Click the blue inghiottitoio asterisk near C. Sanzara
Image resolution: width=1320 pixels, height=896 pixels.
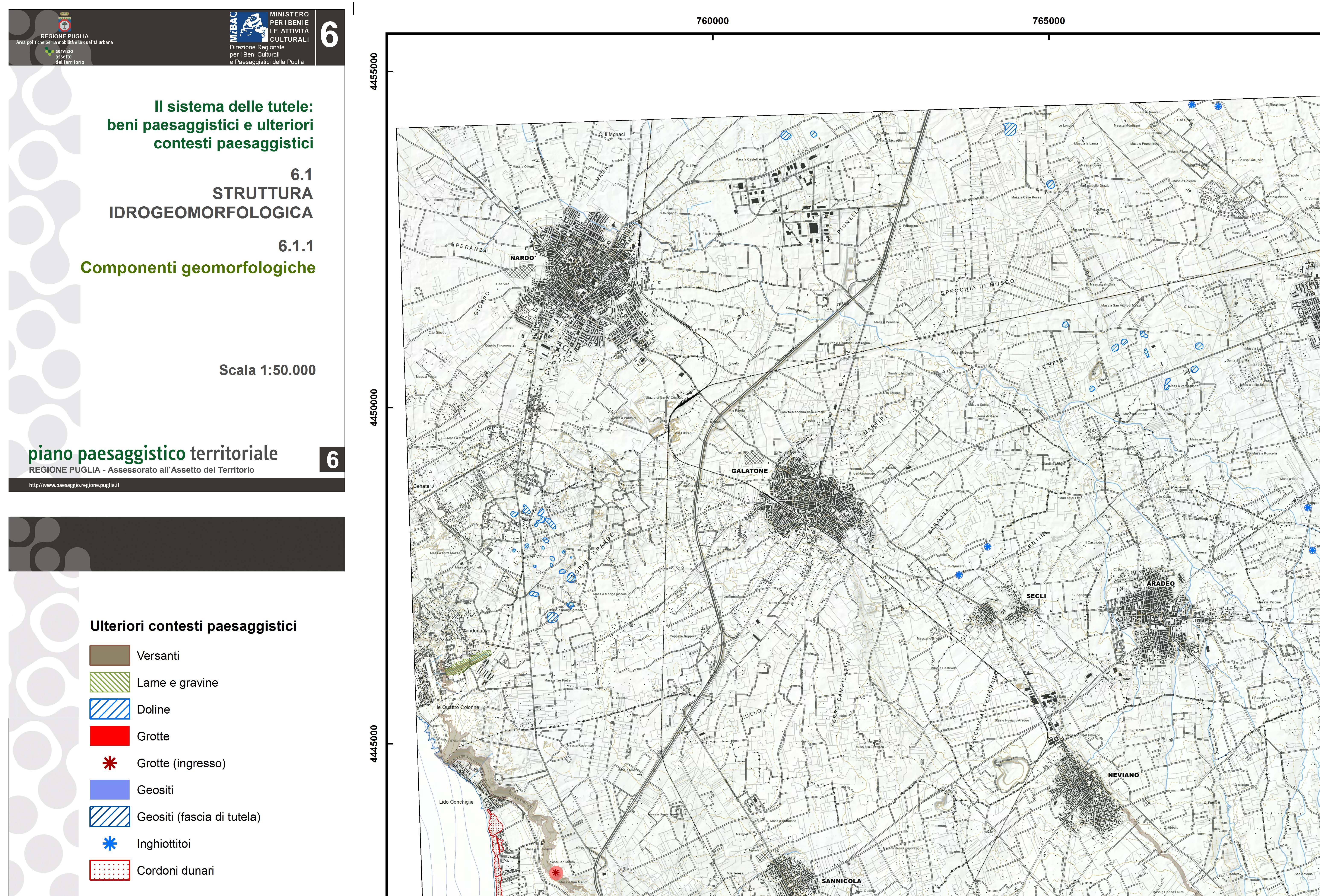(959, 575)
